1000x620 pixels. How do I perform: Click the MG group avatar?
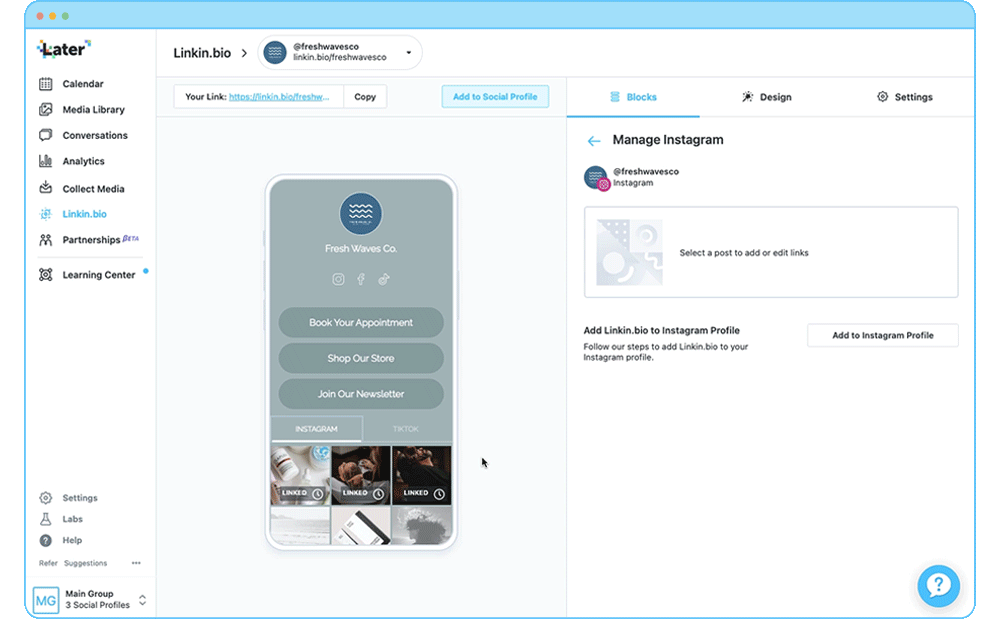45,600
